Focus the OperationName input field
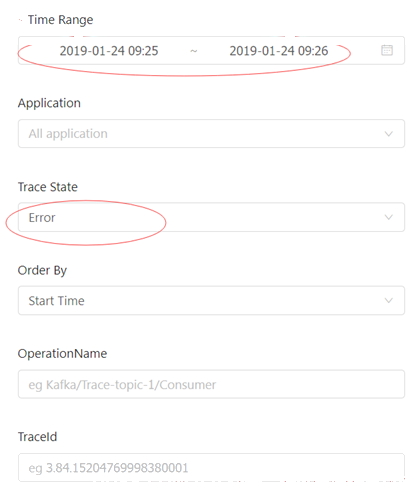 point(211,384)
